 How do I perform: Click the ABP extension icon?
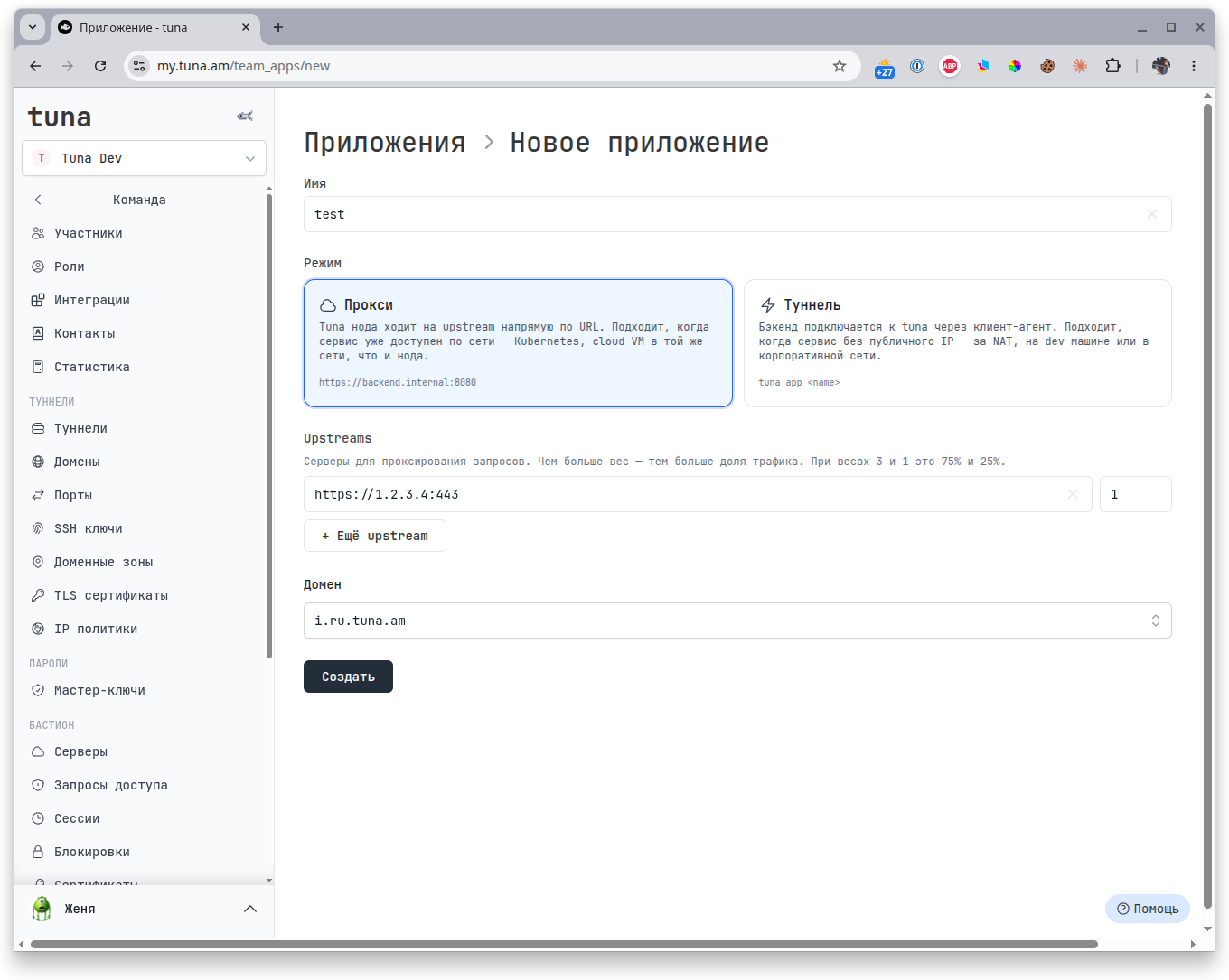[x=950, y=66]
